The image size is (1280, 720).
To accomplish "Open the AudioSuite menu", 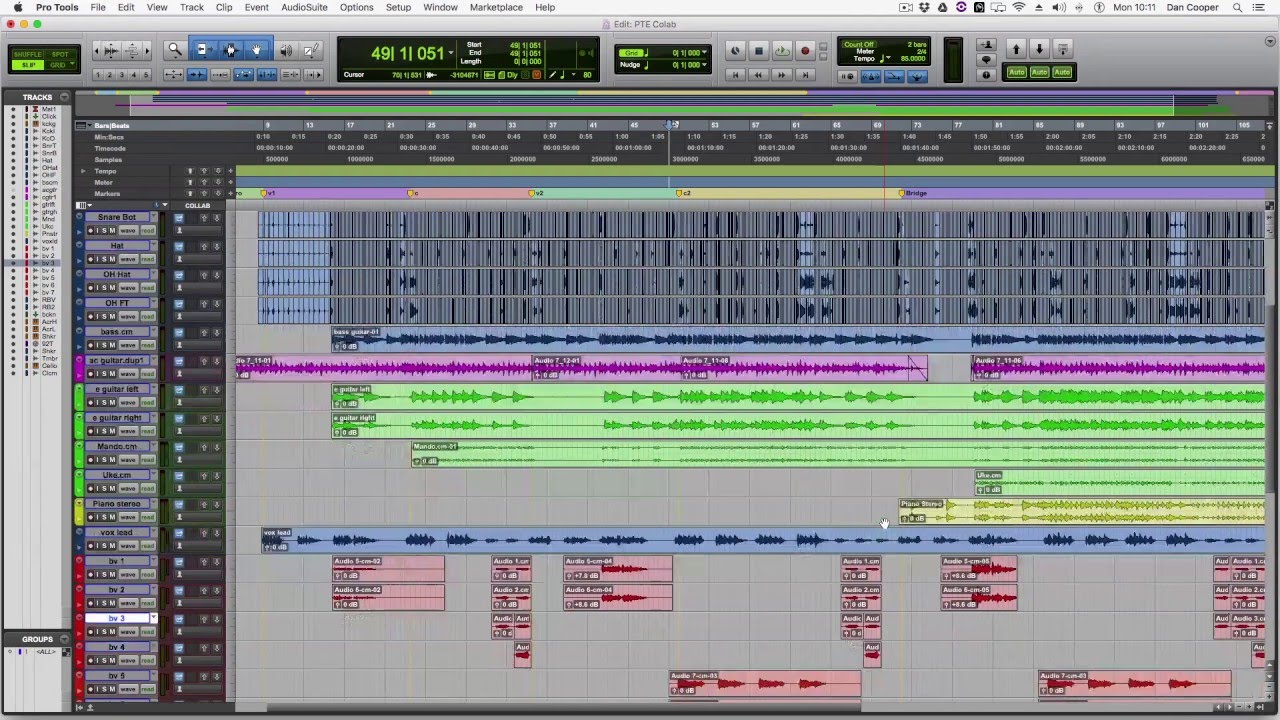I will tap(304, 7).
